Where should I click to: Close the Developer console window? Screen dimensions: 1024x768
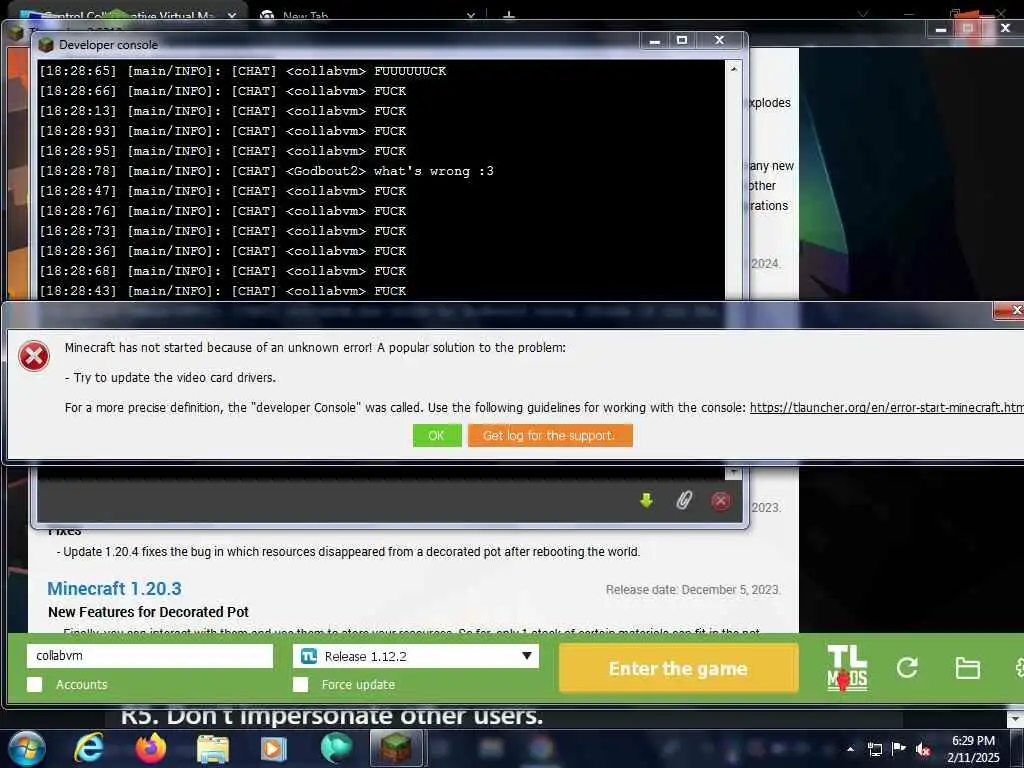(720, 40)
